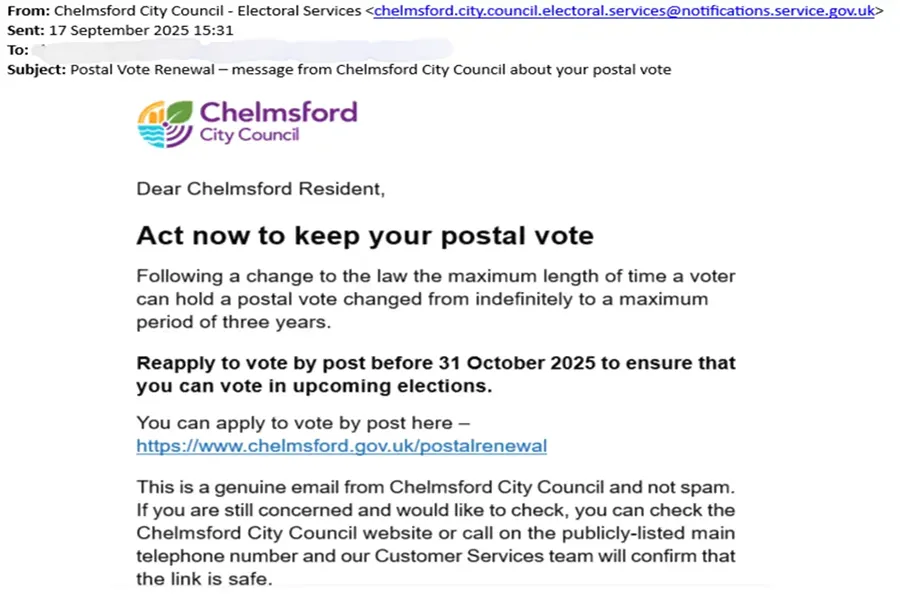900x600 pixels.
Task: Click the "Dear Chelmsford Resident," greeting
Action: coord(260,189)
